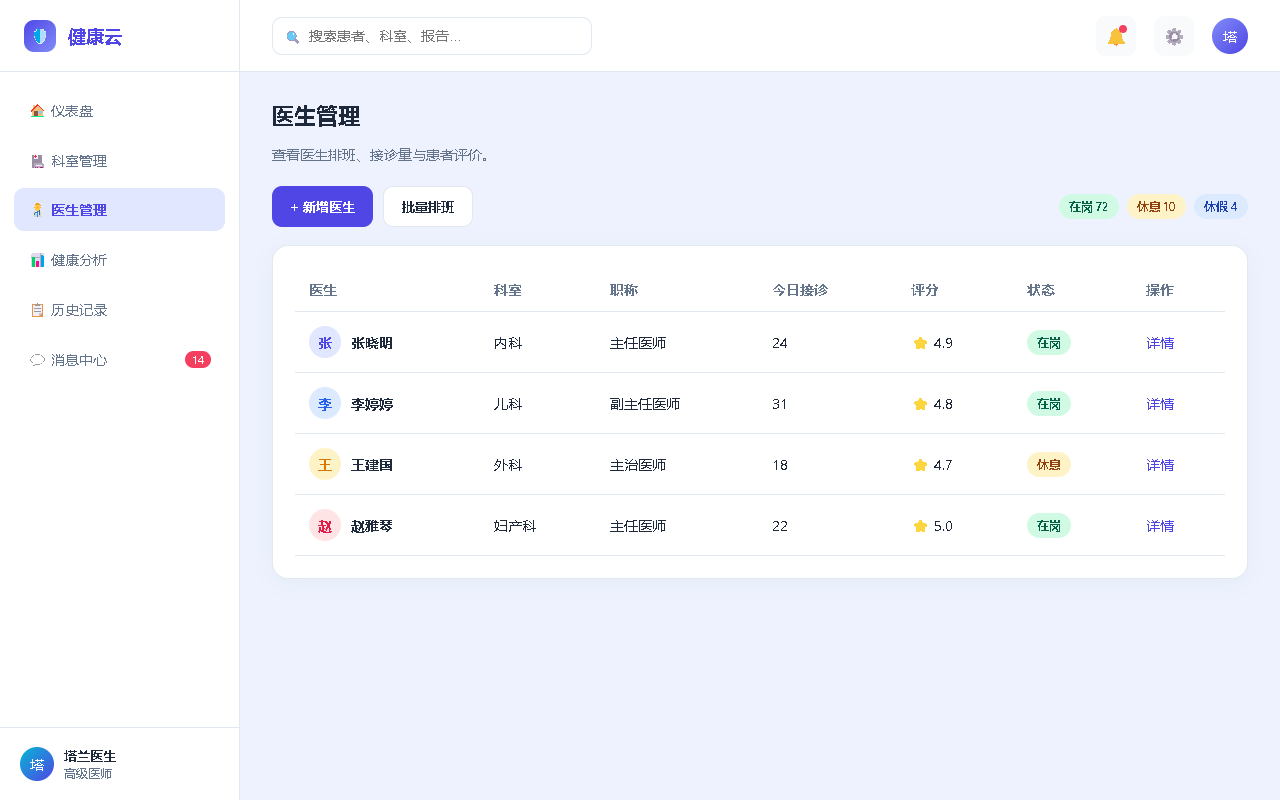Click the 健康分析 chart icon
This screenshot has width=1280, height=800.
37,260
